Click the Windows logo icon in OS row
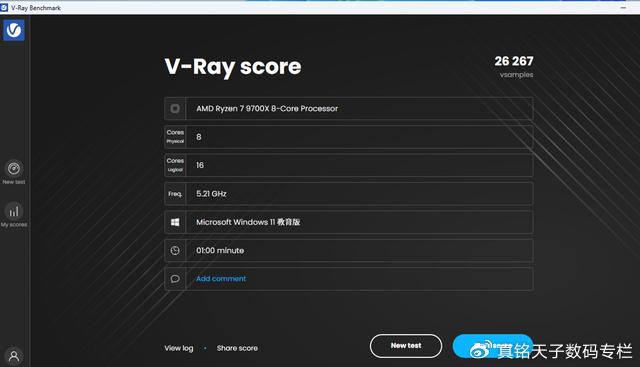Viewport: 640px width, 367px height. [175, 222]
